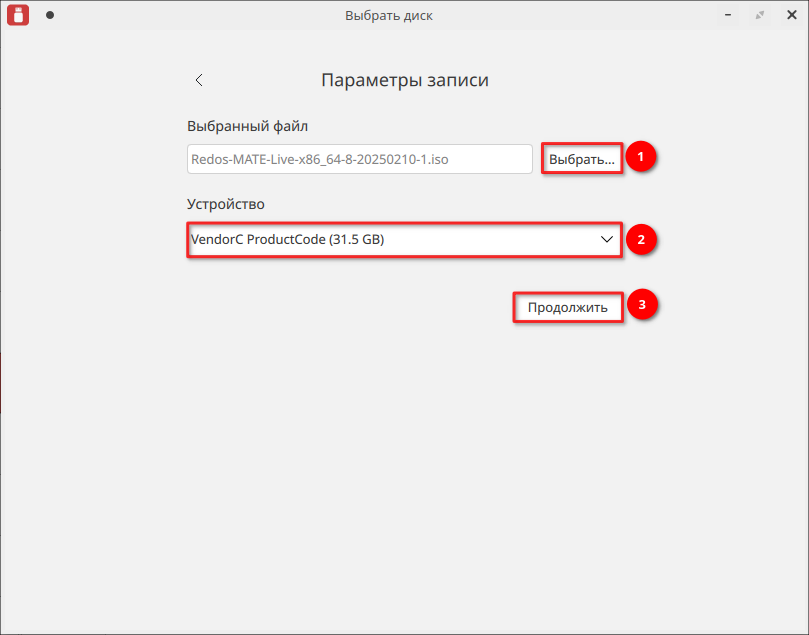Image resolution: width=809 pixels, height=635 pixels.
Task: Focus the Redos-MATE-Live ISO file field
Action: tap(360, 159)
